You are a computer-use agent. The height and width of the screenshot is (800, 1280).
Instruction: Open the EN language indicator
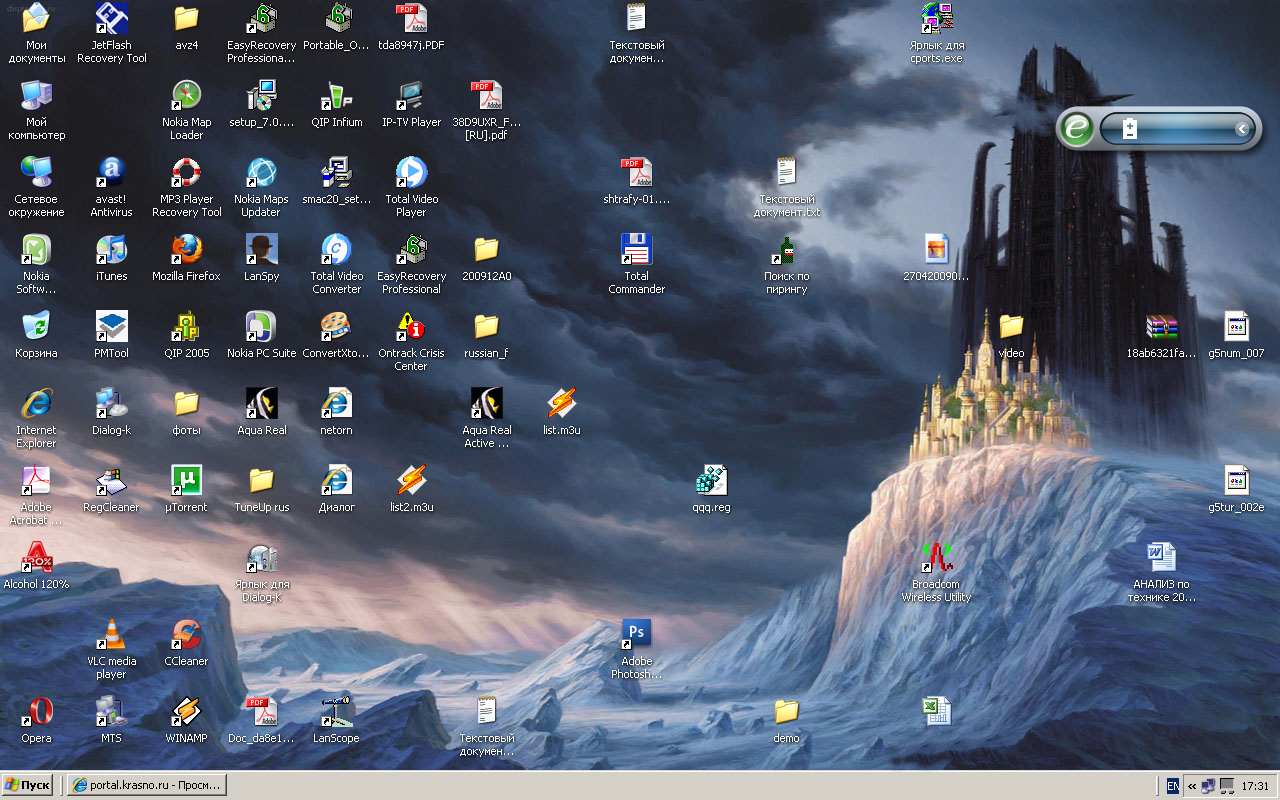(x=1174, y=786)
